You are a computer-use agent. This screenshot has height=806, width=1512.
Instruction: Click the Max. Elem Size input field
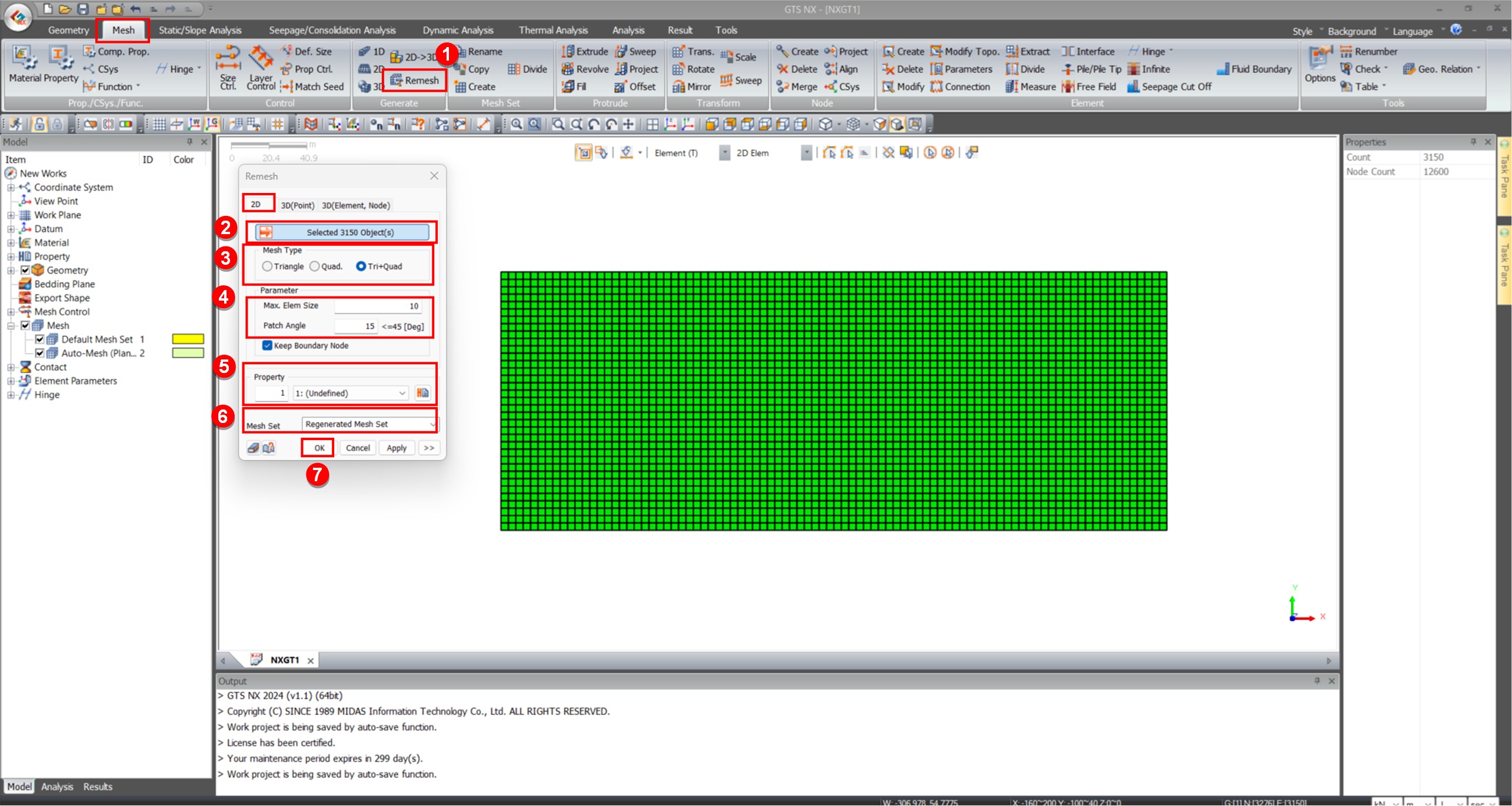[377, 306]
